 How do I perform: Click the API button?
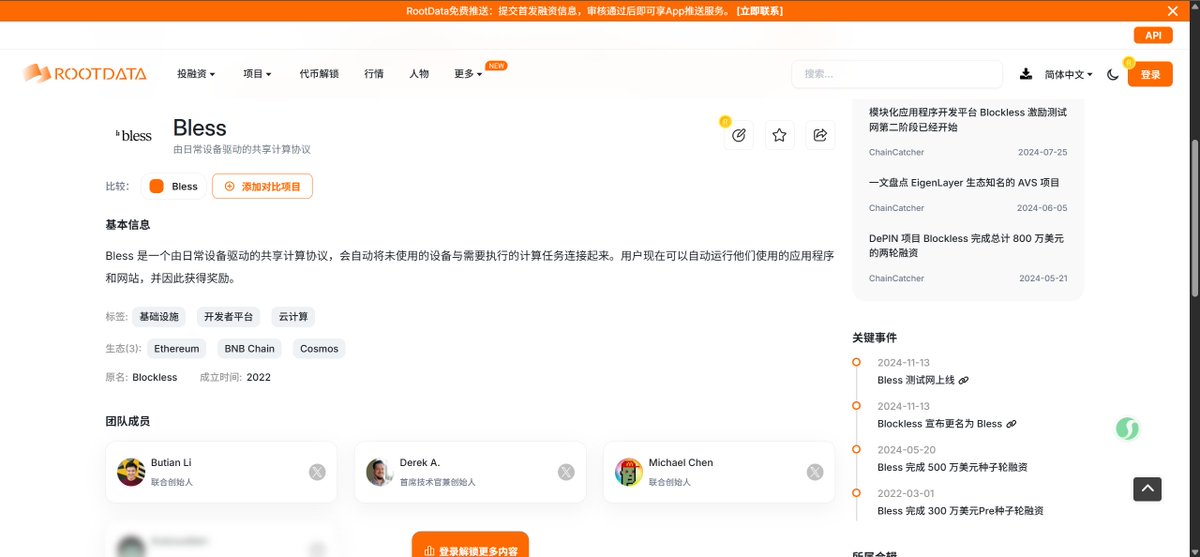tap(1153, 35)
